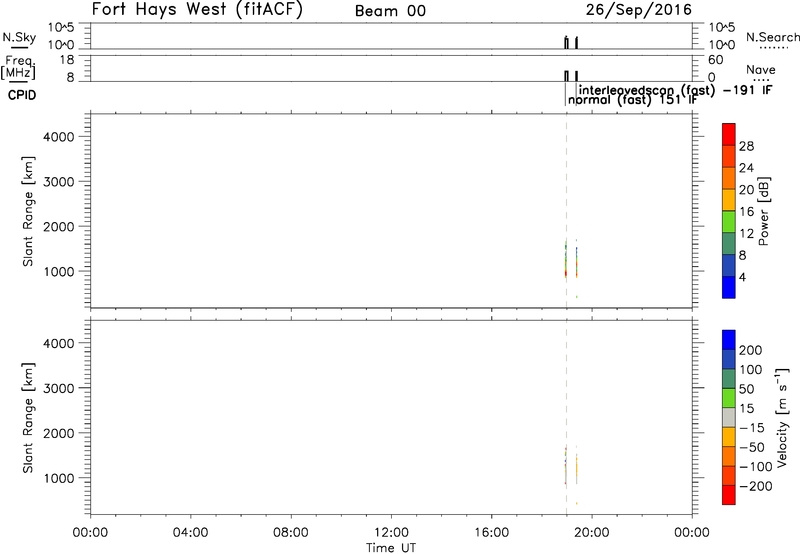Click the yellow segment of Power colorbar
The image size is (800, 554).
coord(729,199)
